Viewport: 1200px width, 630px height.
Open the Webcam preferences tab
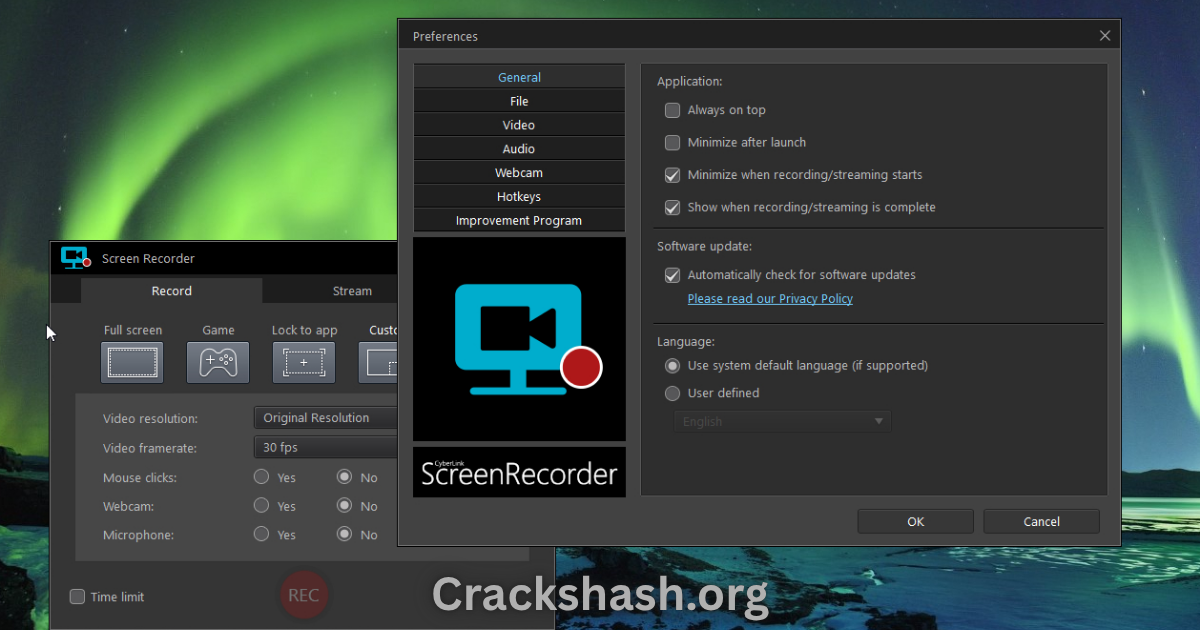coord(519,173)
